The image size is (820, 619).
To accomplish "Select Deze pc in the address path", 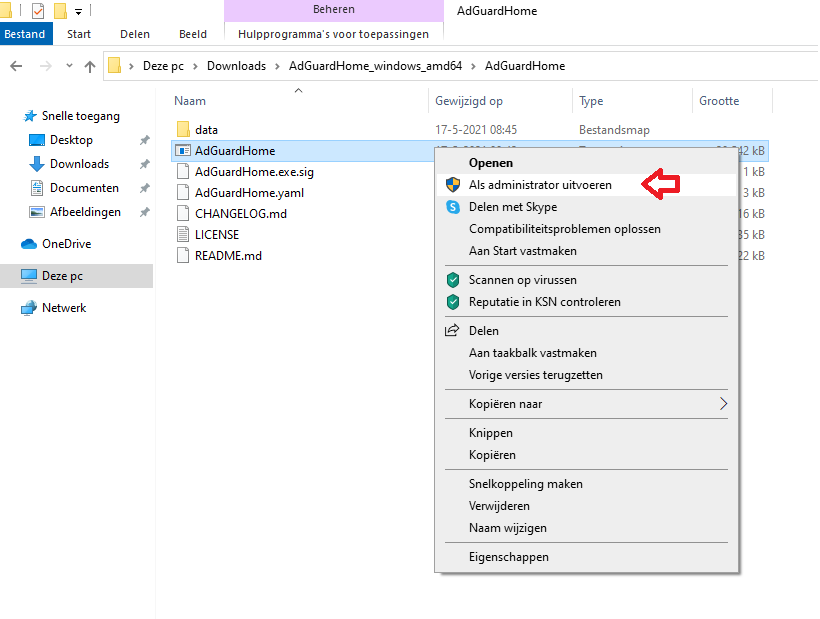I will 163,66.
